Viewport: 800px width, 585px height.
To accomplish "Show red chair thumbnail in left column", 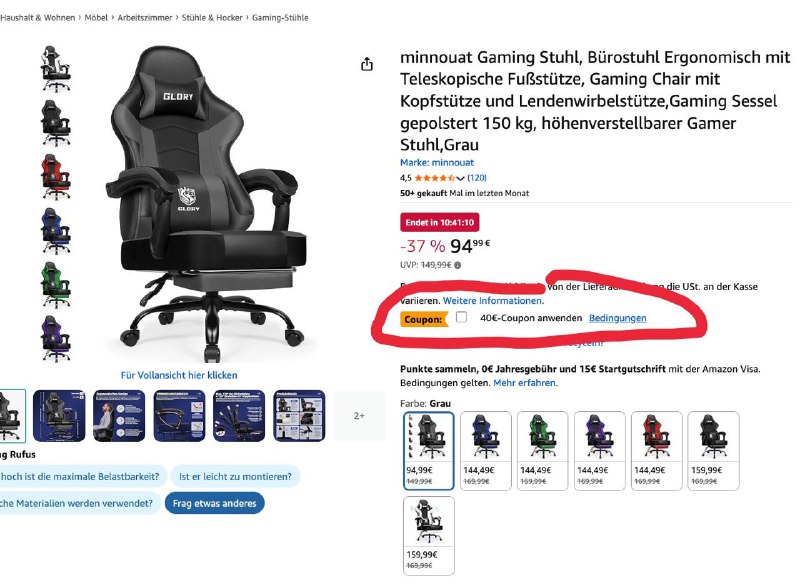I will point(56,177).
